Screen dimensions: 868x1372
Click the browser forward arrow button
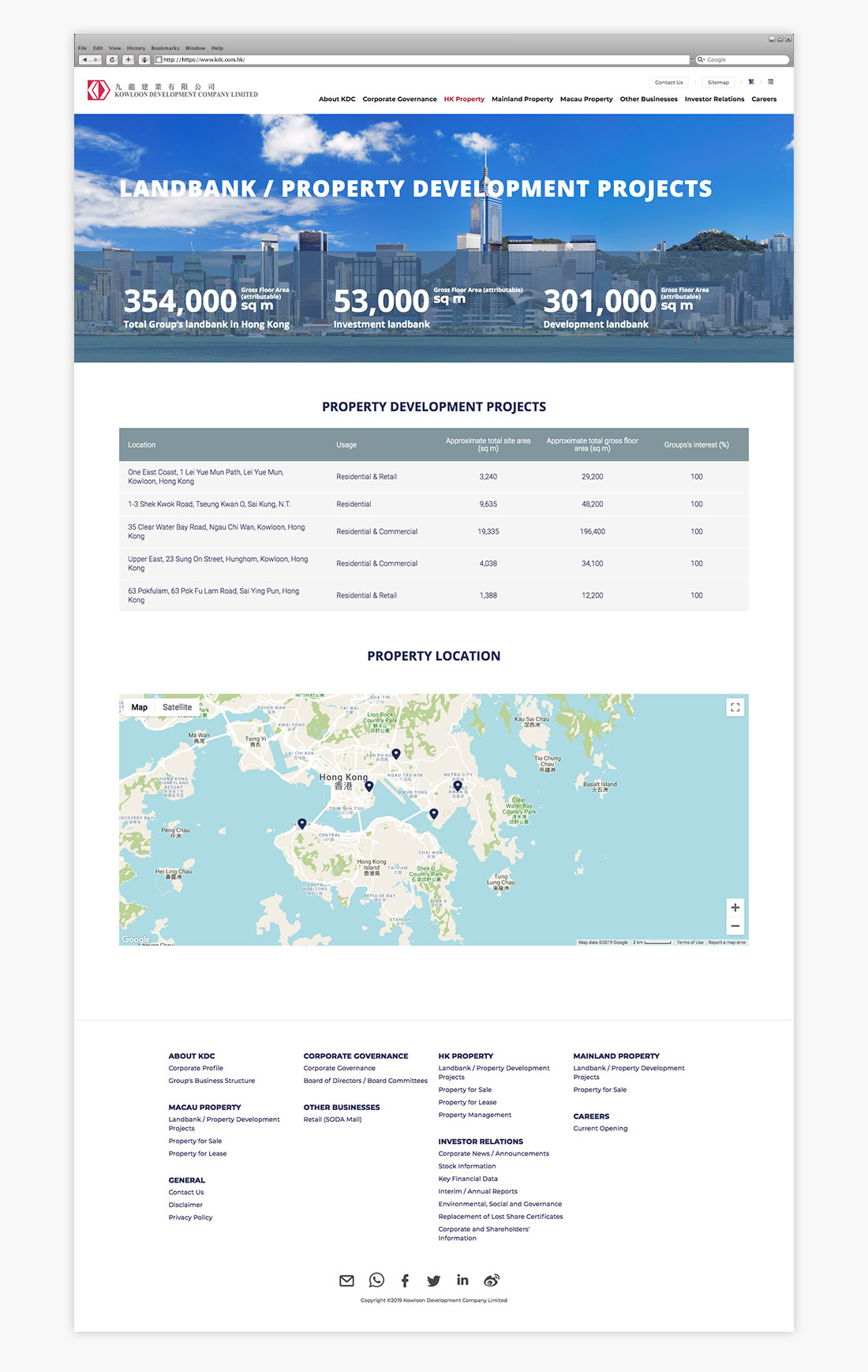point(96,60)
